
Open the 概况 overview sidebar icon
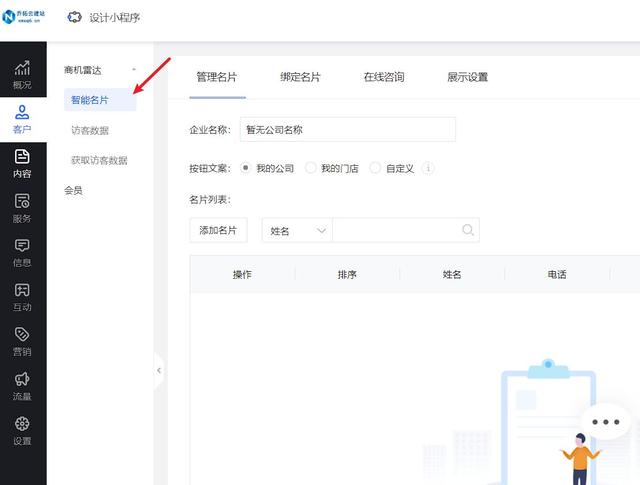[22, 74]
